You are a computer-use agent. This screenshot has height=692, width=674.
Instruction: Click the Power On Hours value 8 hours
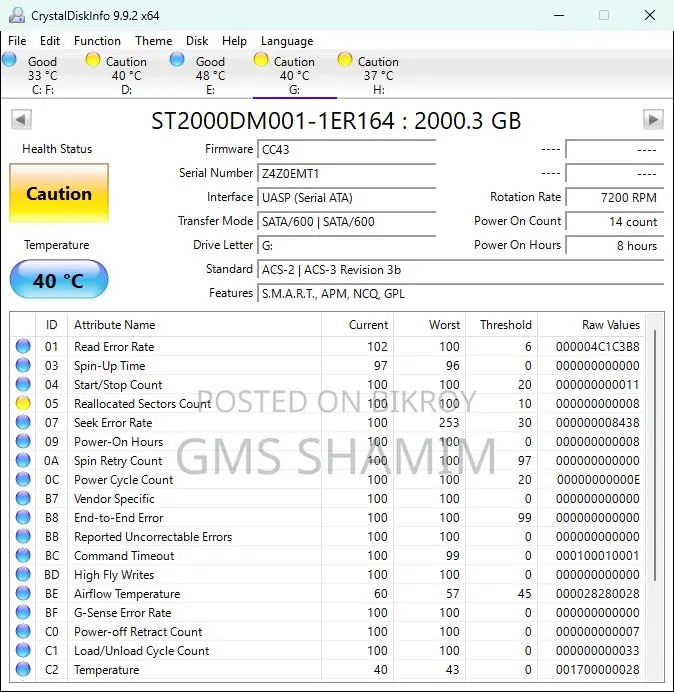tap(614, 245)
